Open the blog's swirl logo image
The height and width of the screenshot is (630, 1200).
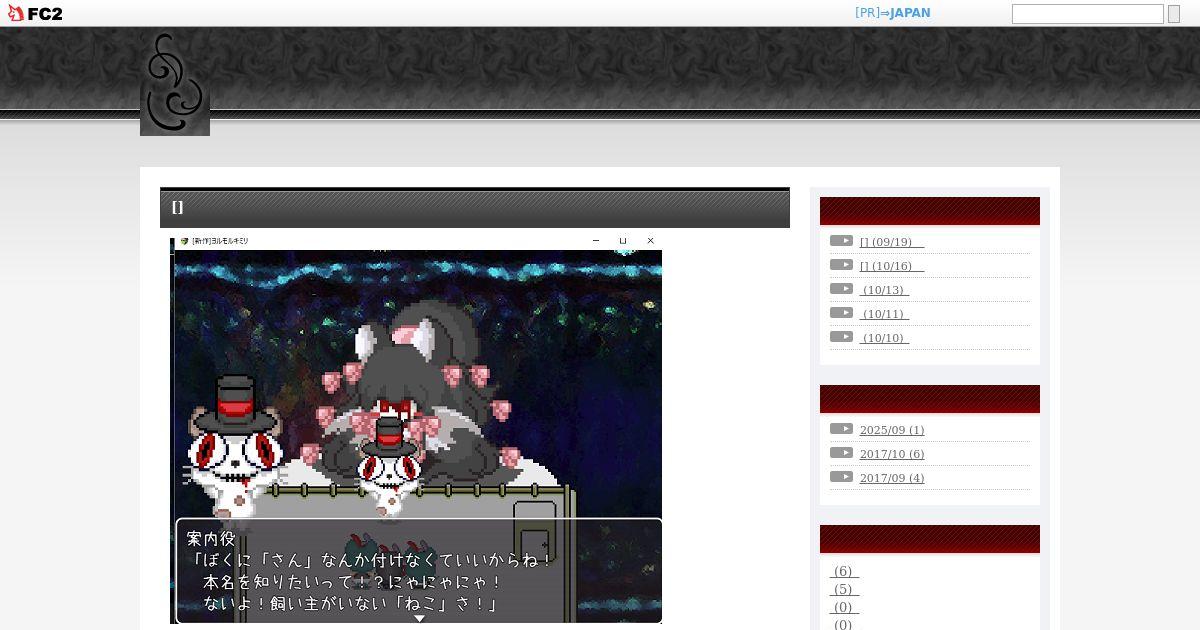pos(175,84)
